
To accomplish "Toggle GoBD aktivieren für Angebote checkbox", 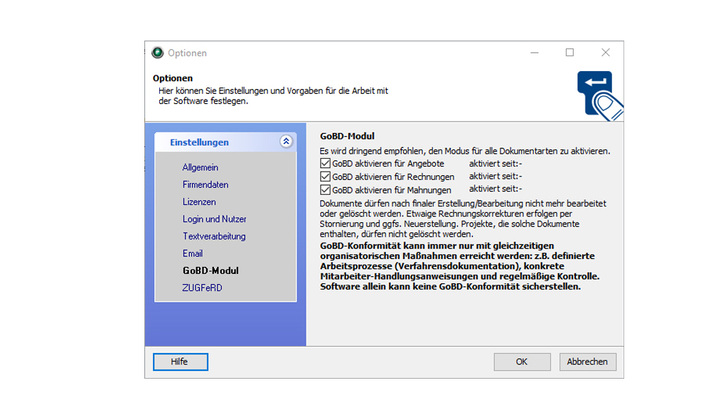I will point(325,163).
